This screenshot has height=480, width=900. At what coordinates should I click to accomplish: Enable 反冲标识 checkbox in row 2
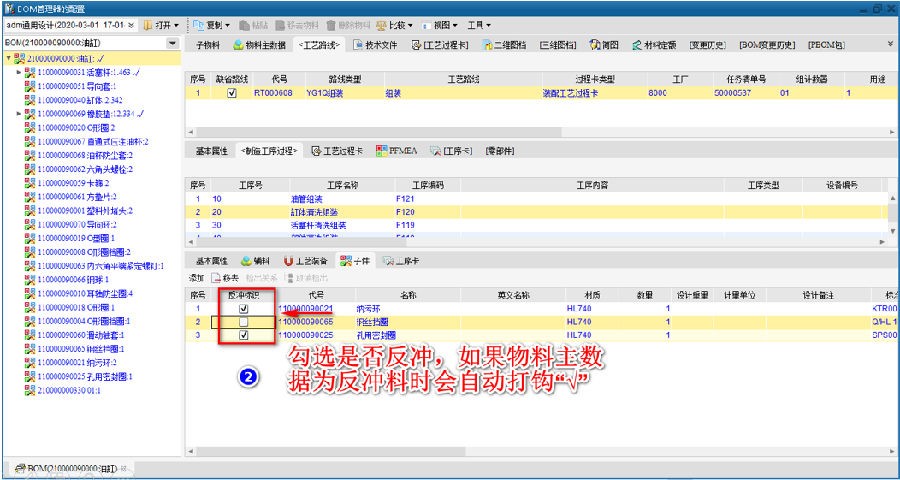(244, 322)
